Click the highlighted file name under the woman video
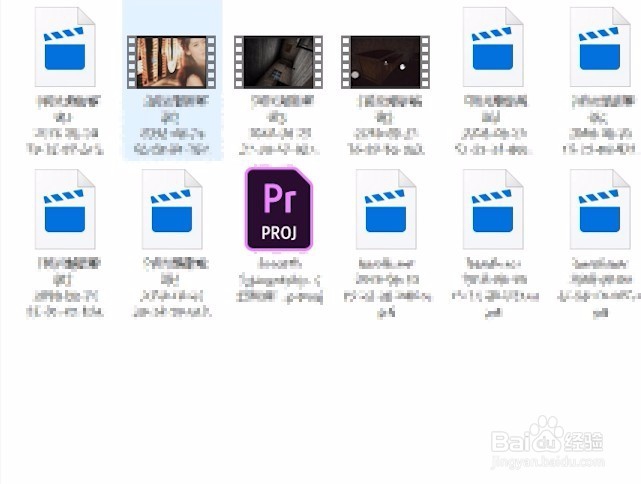Viewport: 641px width, 484px height. [172, 125]
